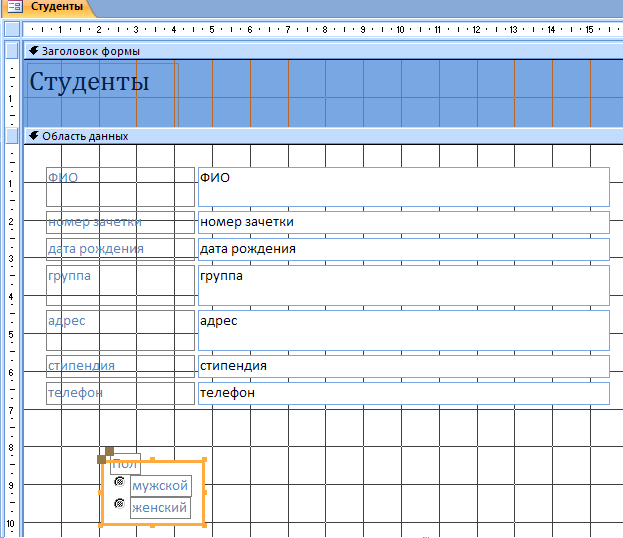
Task: Select the женский radio button
Action: pyautogui.click(x=119, y=504)
